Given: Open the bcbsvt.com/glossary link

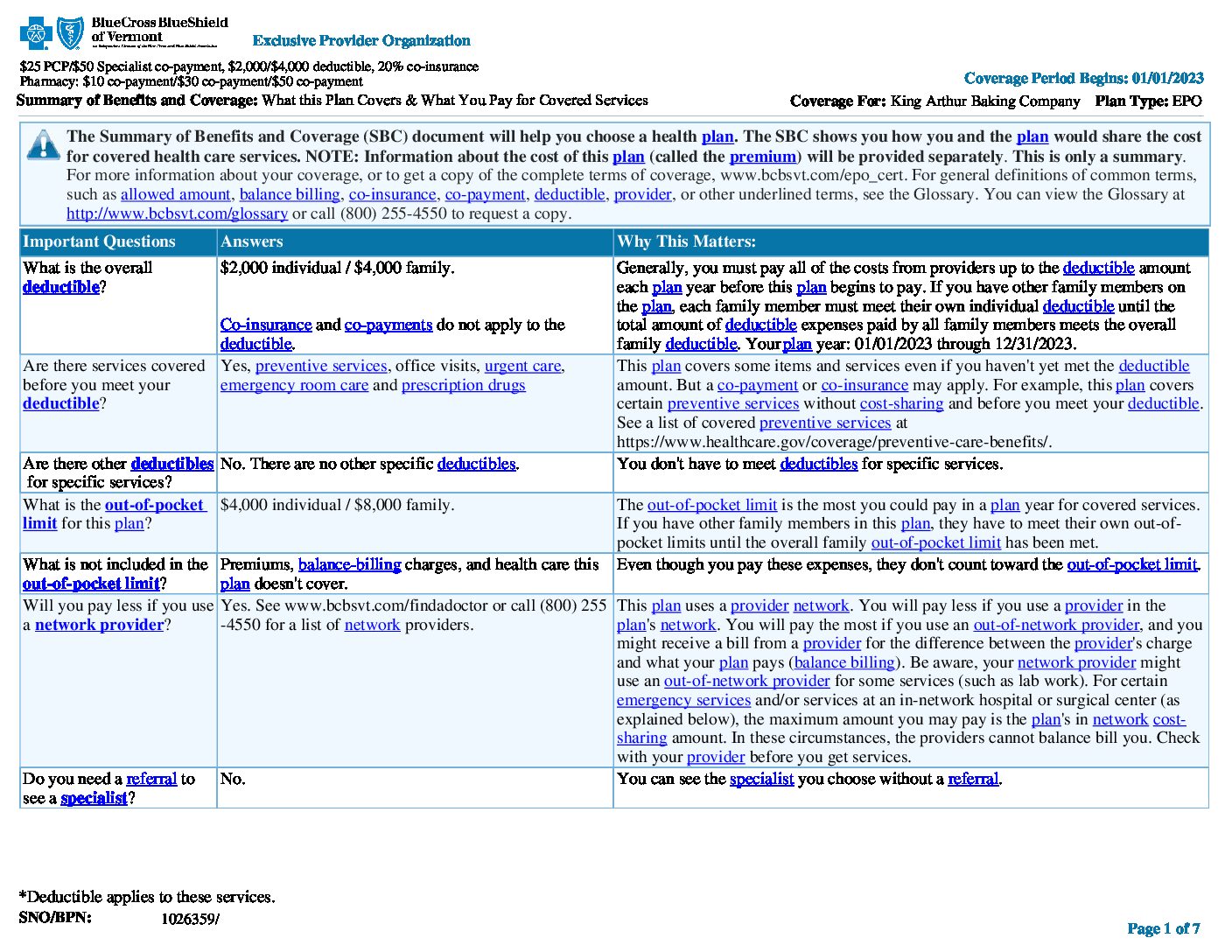Looking at the screenshot, I should click(177, 213).
